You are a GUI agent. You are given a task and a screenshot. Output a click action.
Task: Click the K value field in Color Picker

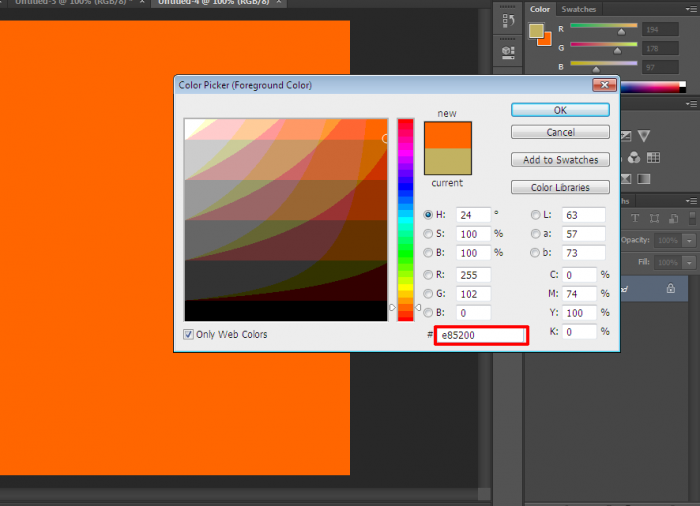click(579, 332)
